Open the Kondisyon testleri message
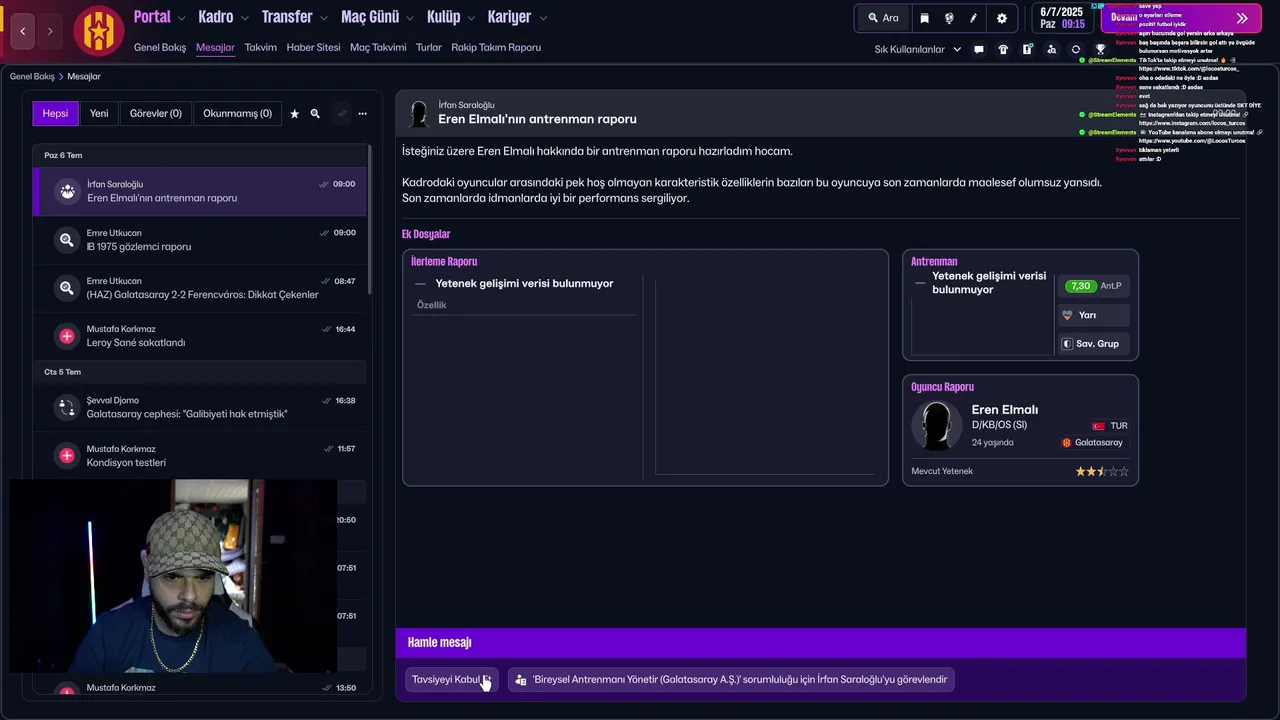Image resolution: width=1280 pixels, height=720 pixels. pyautogui.click(x=200, y=456)
